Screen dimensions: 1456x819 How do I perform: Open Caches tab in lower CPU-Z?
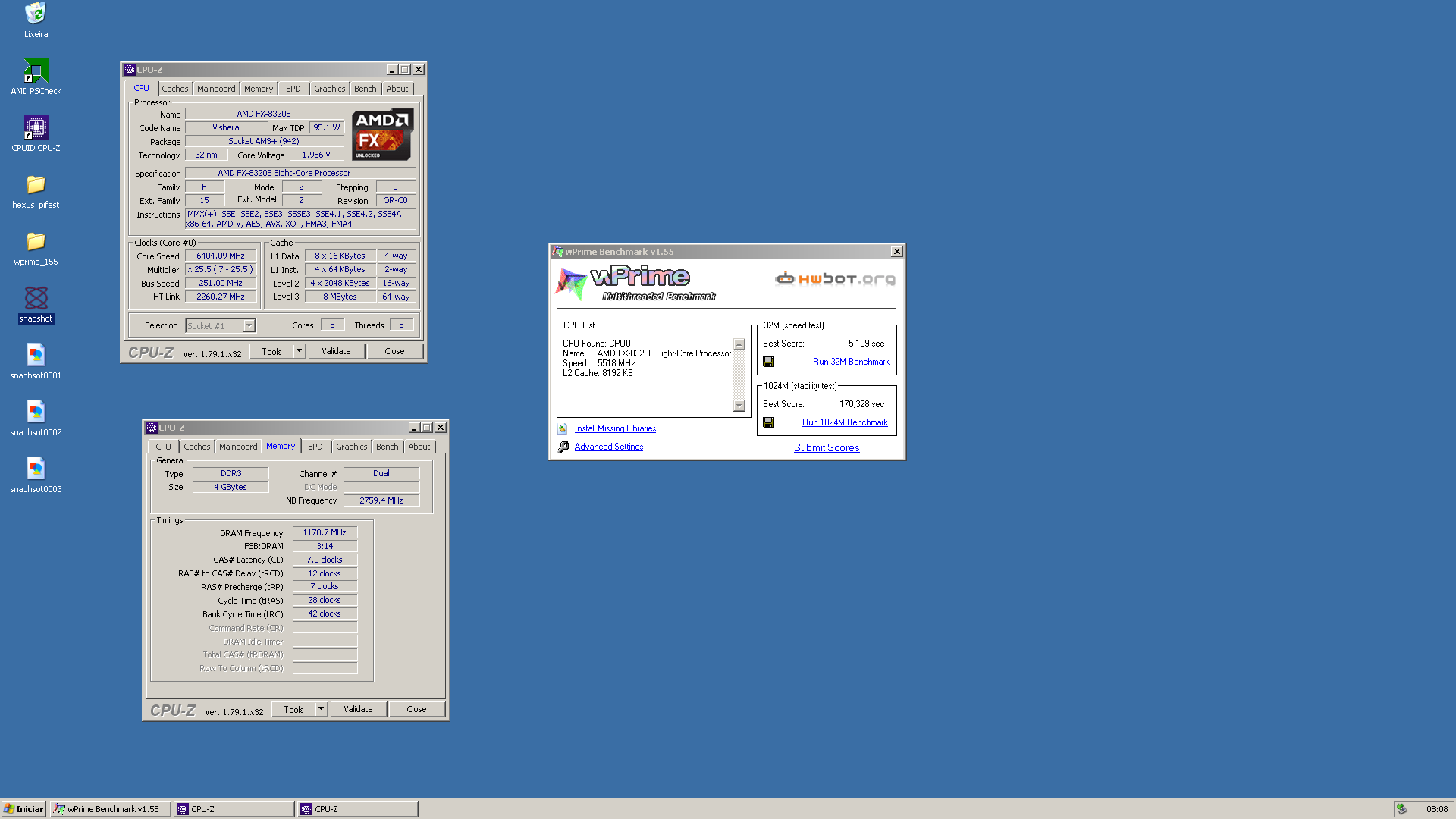(196, 447)
